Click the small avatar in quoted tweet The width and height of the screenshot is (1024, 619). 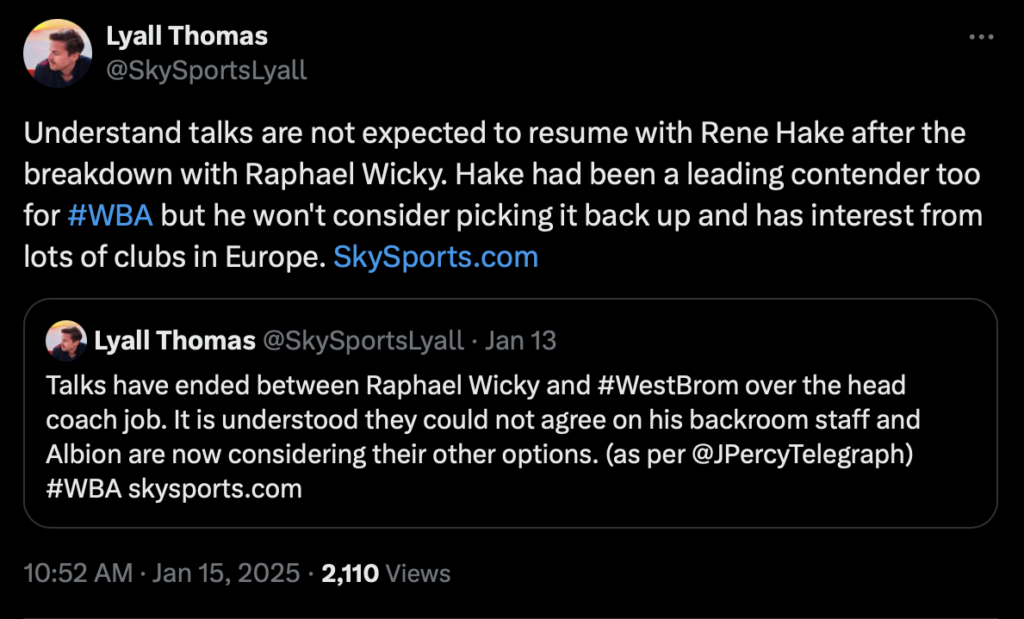click(x=66, y=341)
